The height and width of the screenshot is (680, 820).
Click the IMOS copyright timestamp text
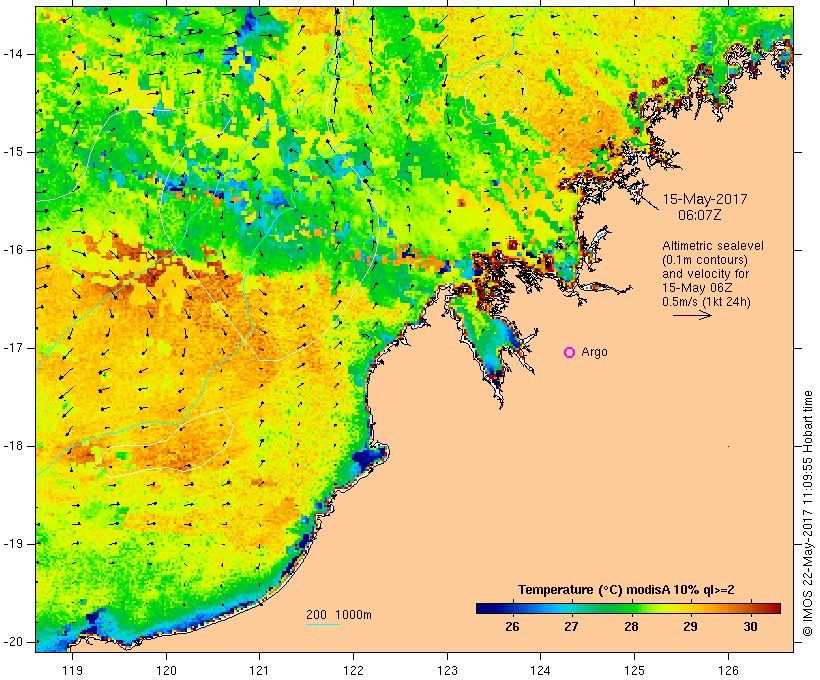tap(808, 514)
